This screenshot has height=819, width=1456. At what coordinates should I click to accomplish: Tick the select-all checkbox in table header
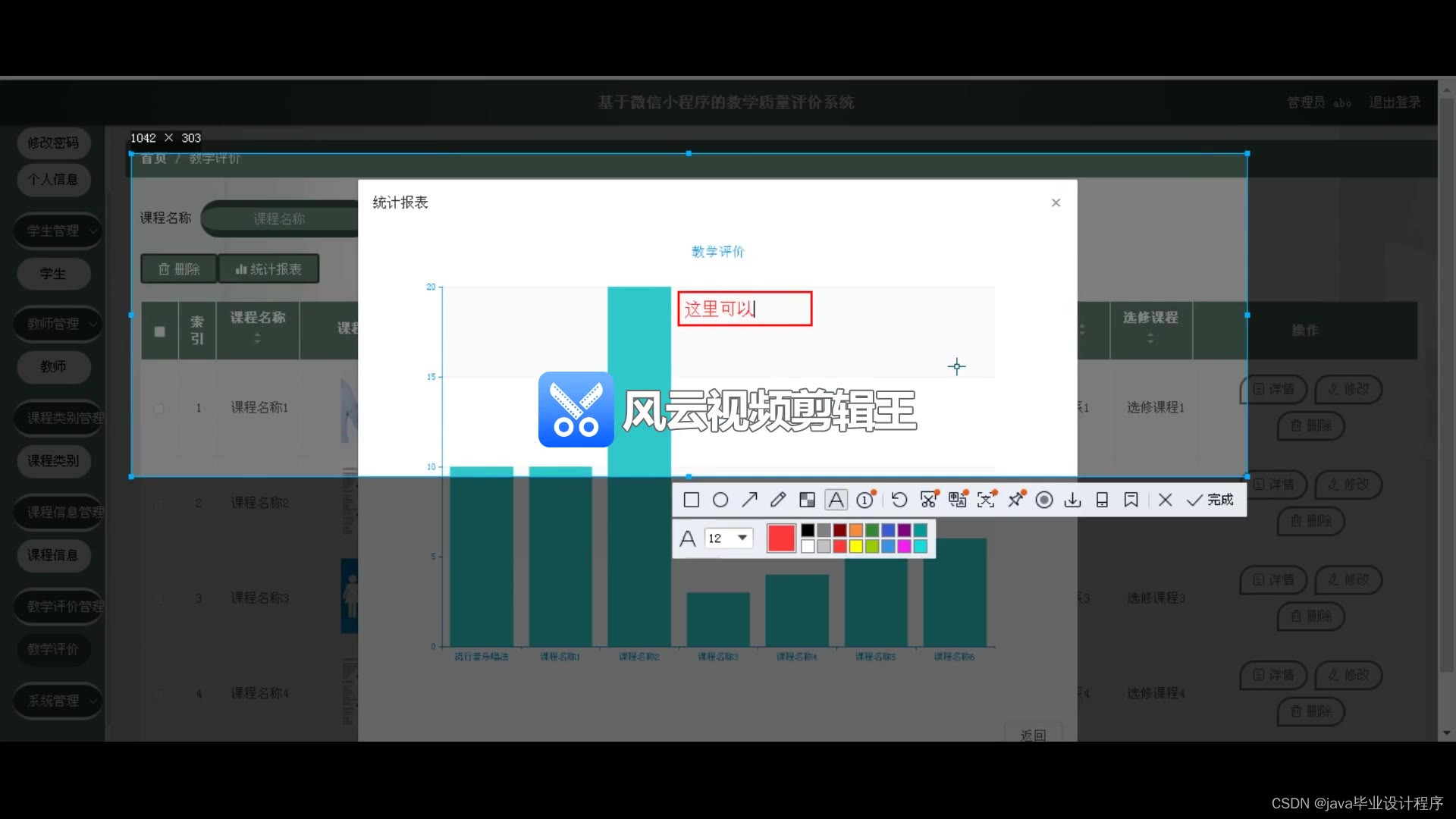coord(159,331)
